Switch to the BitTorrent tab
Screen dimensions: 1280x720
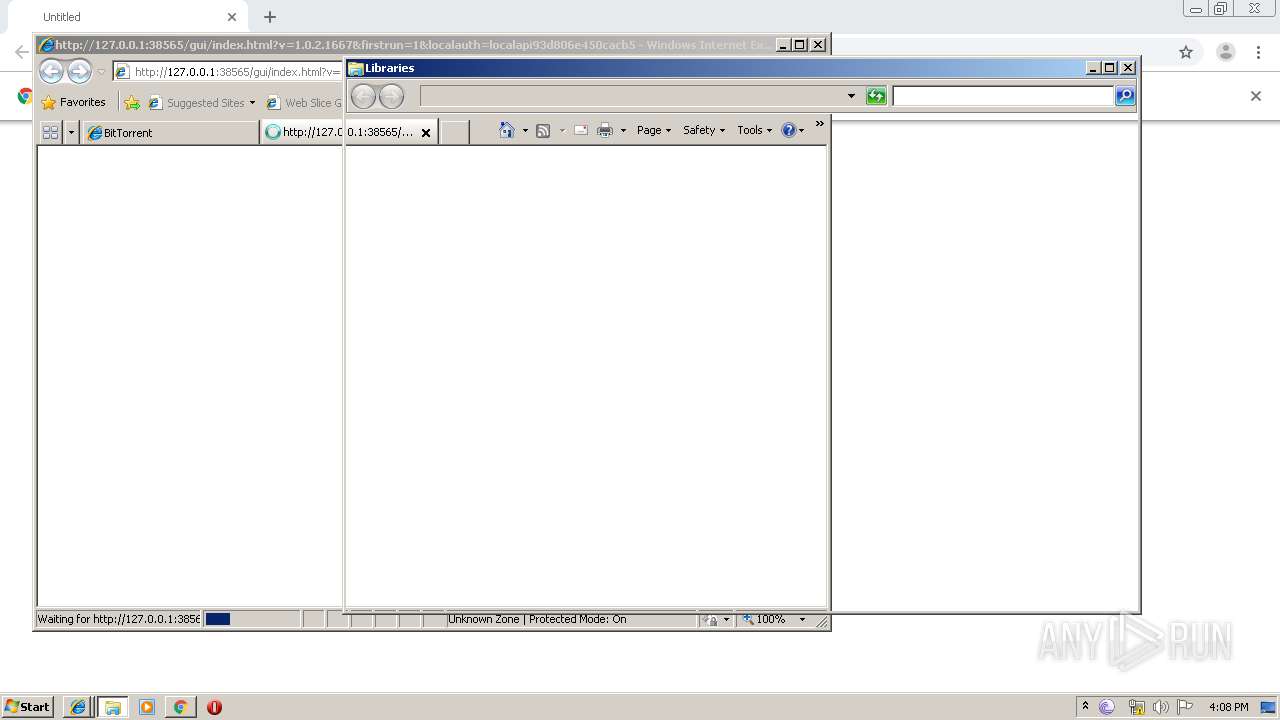click(170, 132)
